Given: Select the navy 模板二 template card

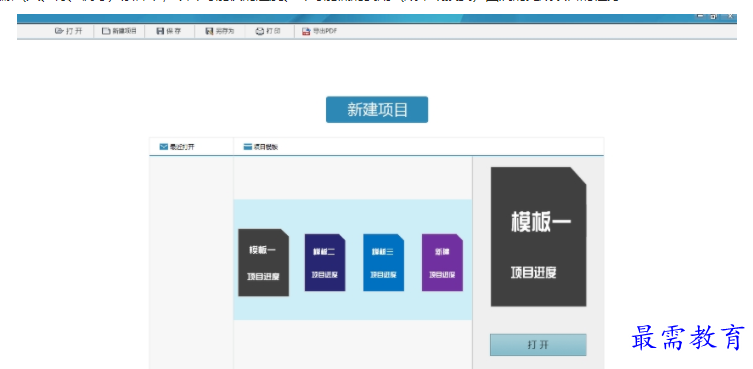Looking at the screenshot, I should pos(325,262).
